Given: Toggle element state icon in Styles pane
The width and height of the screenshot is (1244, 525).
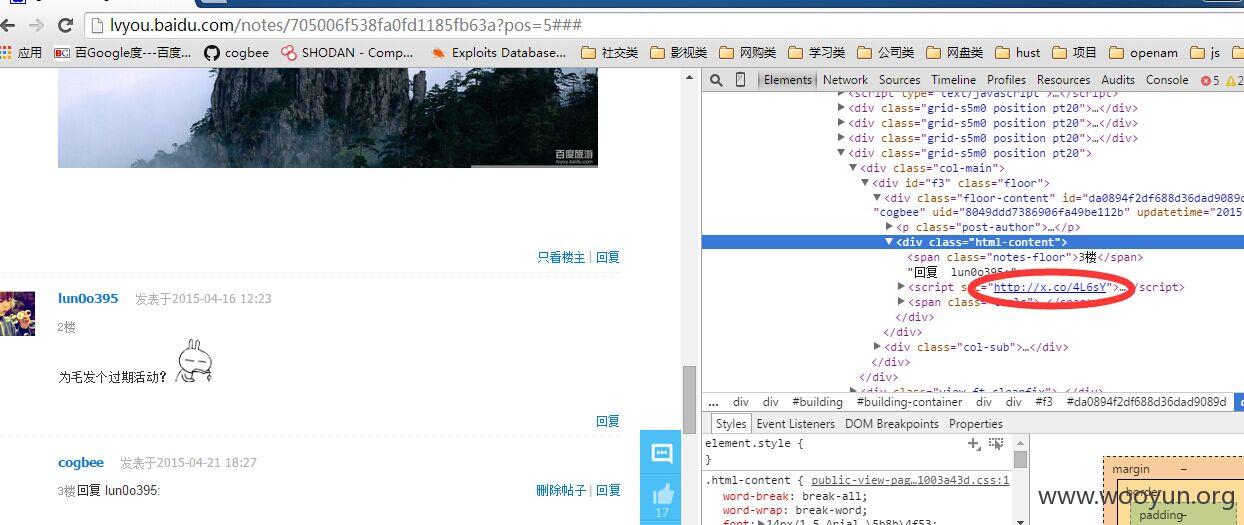Looking at the screenshot, I should tap(996, 443).
